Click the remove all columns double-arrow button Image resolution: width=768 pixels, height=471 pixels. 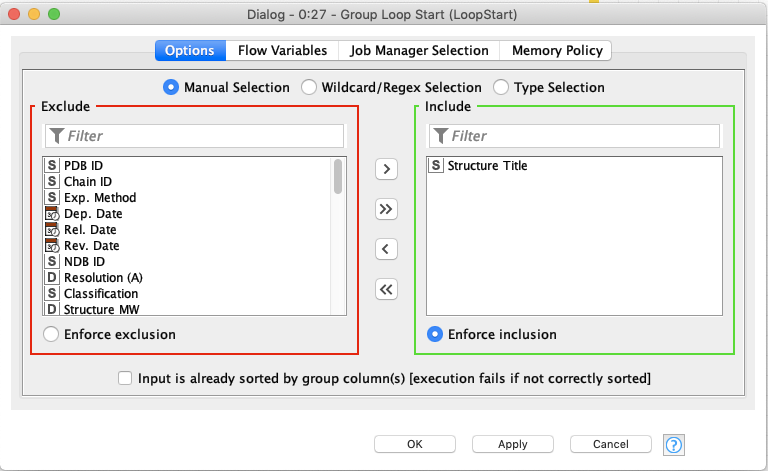pyautogui.click(x=386, y=289)
